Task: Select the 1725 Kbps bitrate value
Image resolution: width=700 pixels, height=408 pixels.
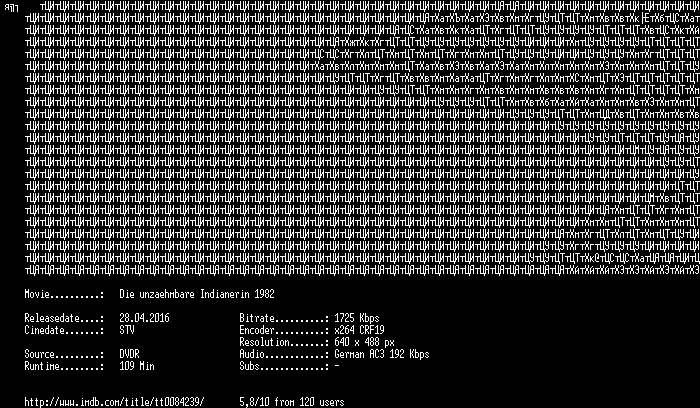Action: point(357,318)
